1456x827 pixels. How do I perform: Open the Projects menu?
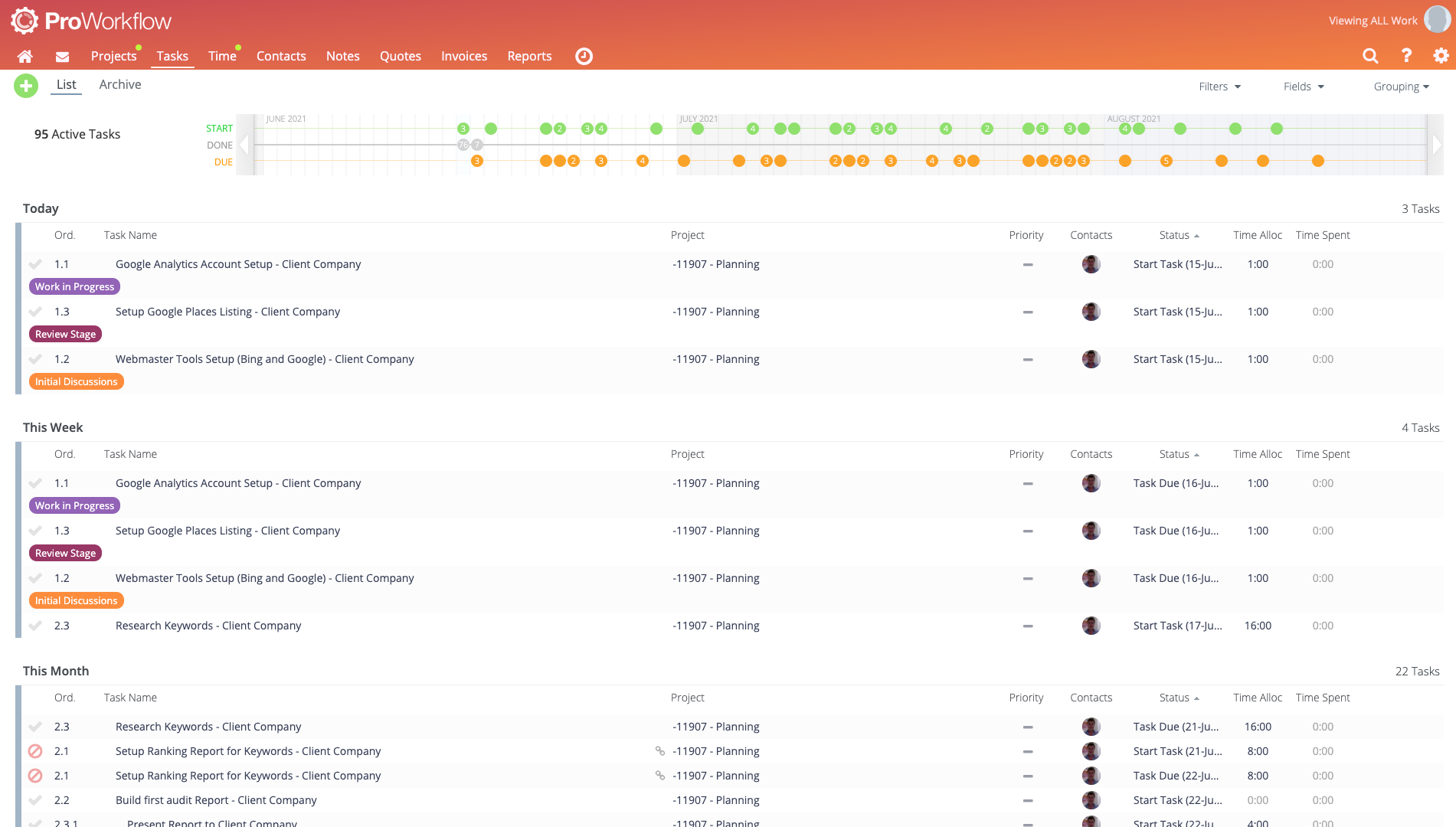pos(113,56)
